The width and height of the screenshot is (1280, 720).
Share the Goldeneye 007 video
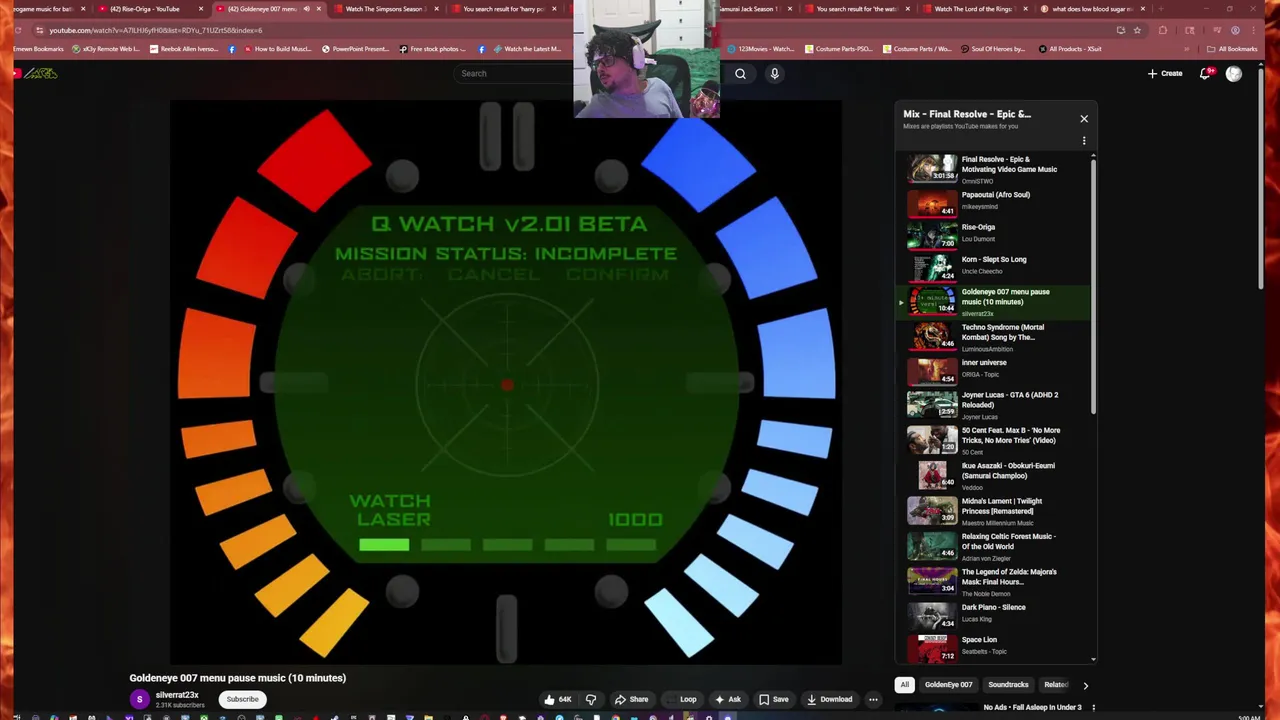point(631,700)
